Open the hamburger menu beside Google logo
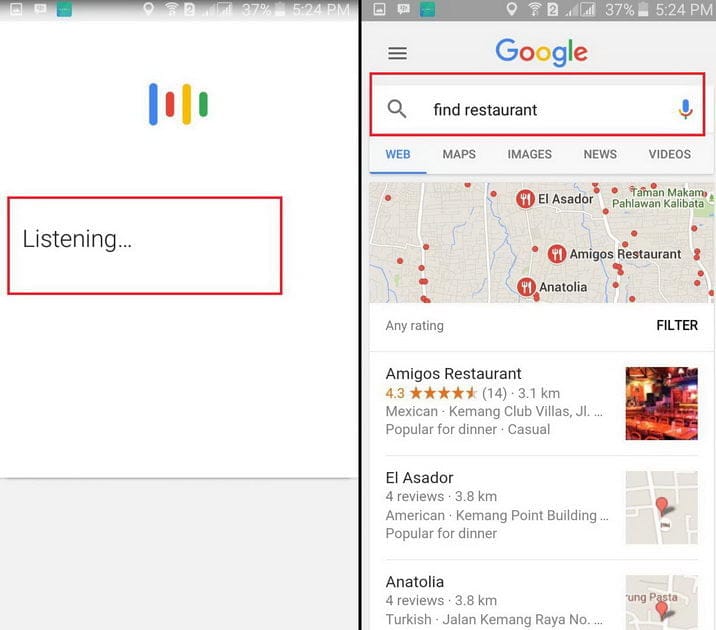This screenshot has height=630, width=716. click(x=397, y=54)
